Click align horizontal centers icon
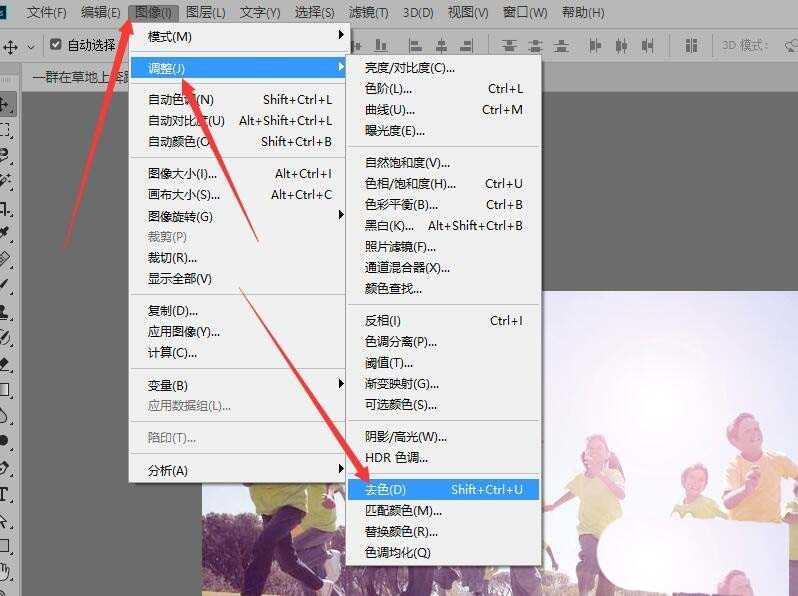This screenshot has height=596, width=798. point(441,46)
